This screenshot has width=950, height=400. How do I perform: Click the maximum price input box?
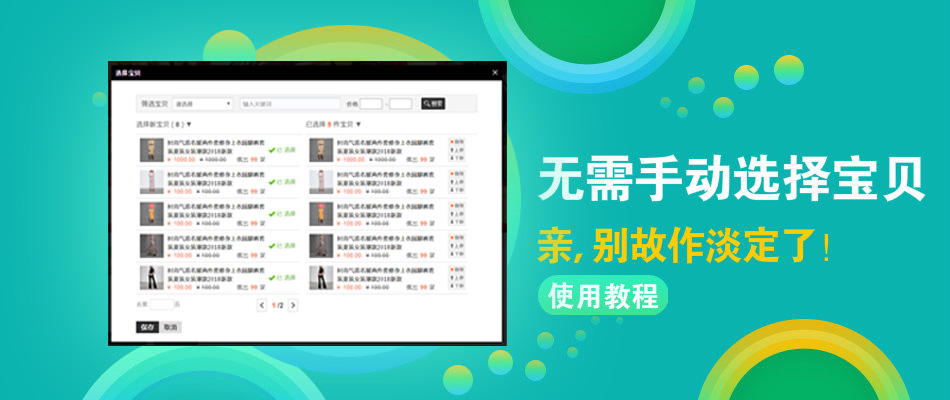coord(400,104)
